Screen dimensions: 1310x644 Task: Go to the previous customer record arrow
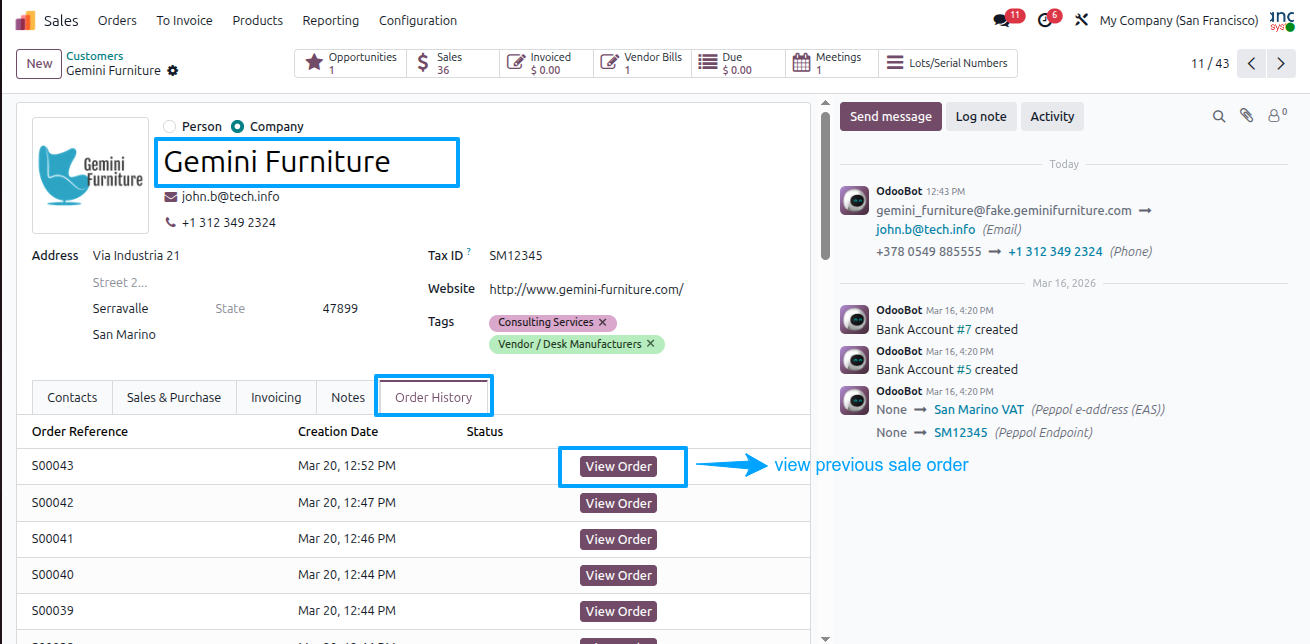coord(1252,64)
